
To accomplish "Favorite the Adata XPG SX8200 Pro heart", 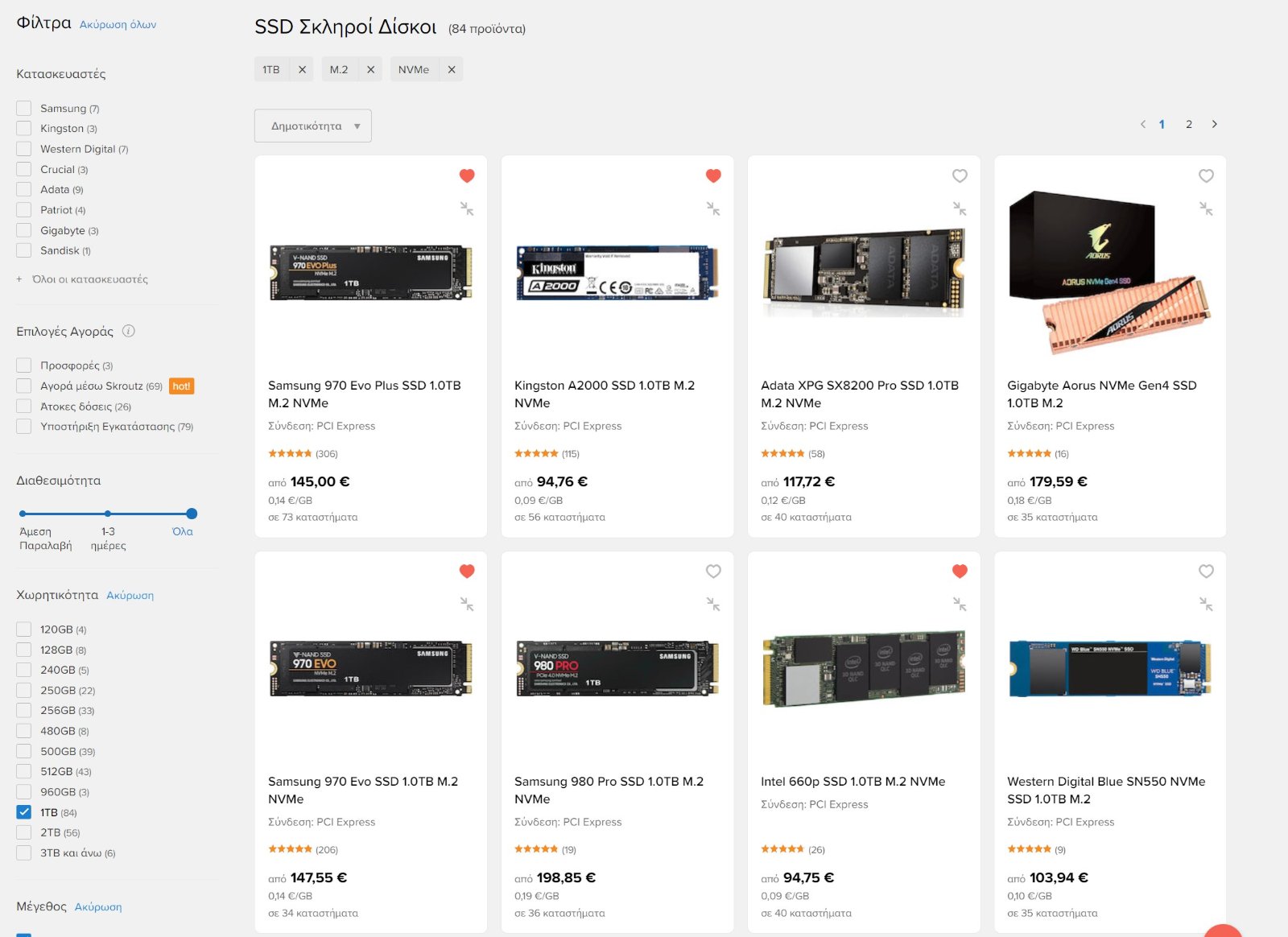I will pyautogui.click(x=960, y=175).
